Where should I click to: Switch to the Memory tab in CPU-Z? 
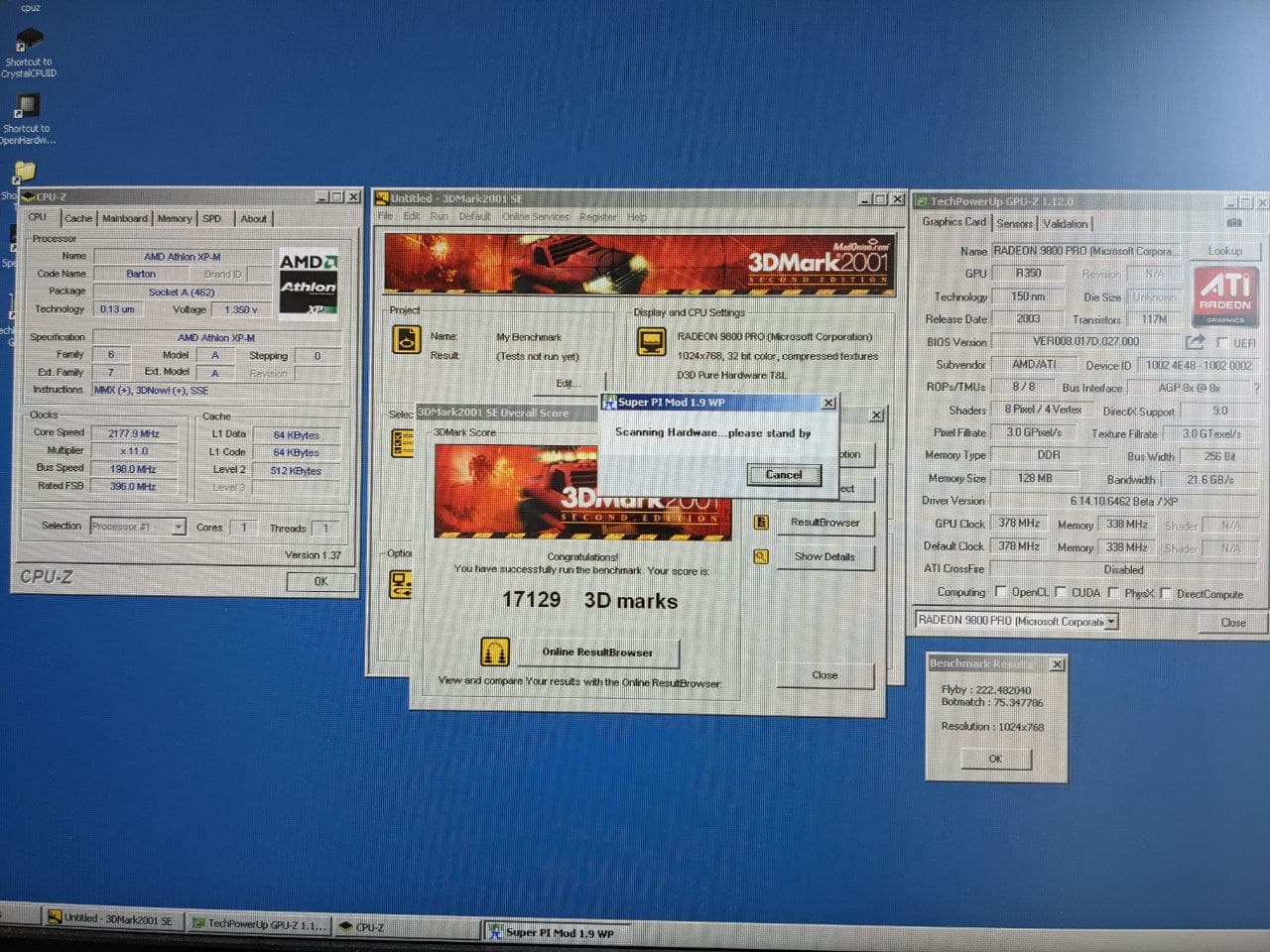click(x=175, y=218)
